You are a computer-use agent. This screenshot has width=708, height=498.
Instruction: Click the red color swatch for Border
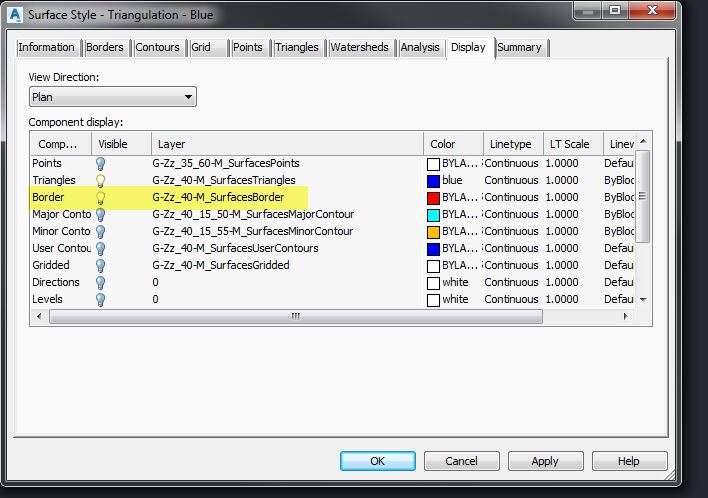(x=433, y=198)
